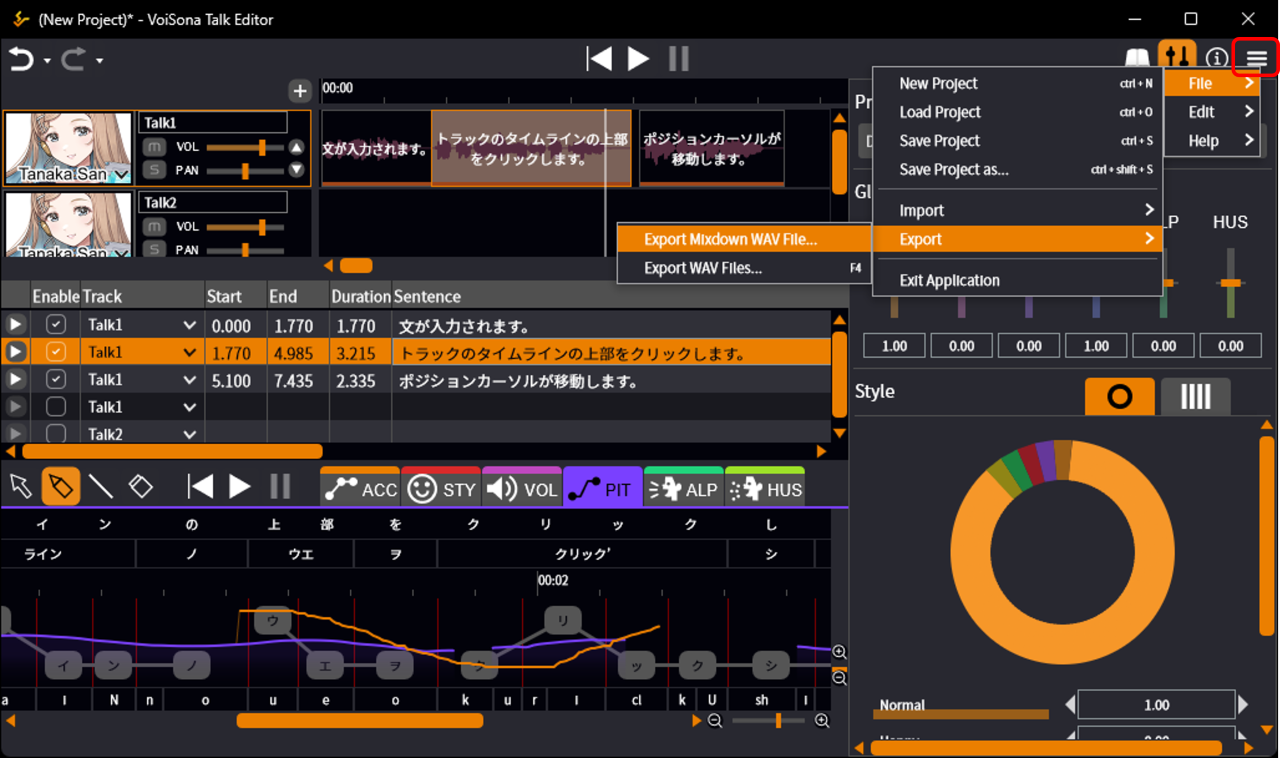Uncheck Enable for first Talk1 sentence
Screen dimensions: 1280x758
coord(56,325)
